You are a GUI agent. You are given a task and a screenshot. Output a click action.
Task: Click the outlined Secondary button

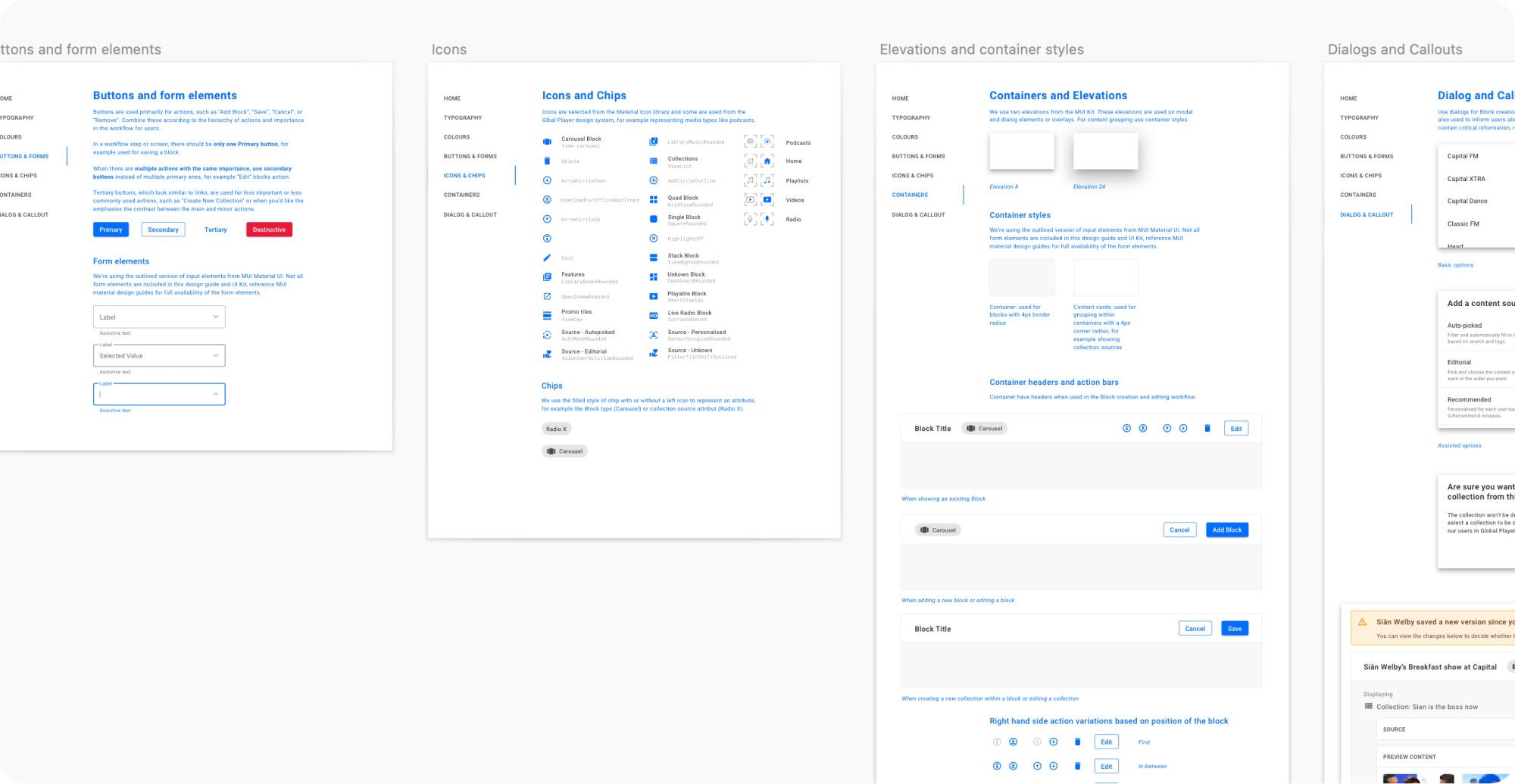point(163,230)
